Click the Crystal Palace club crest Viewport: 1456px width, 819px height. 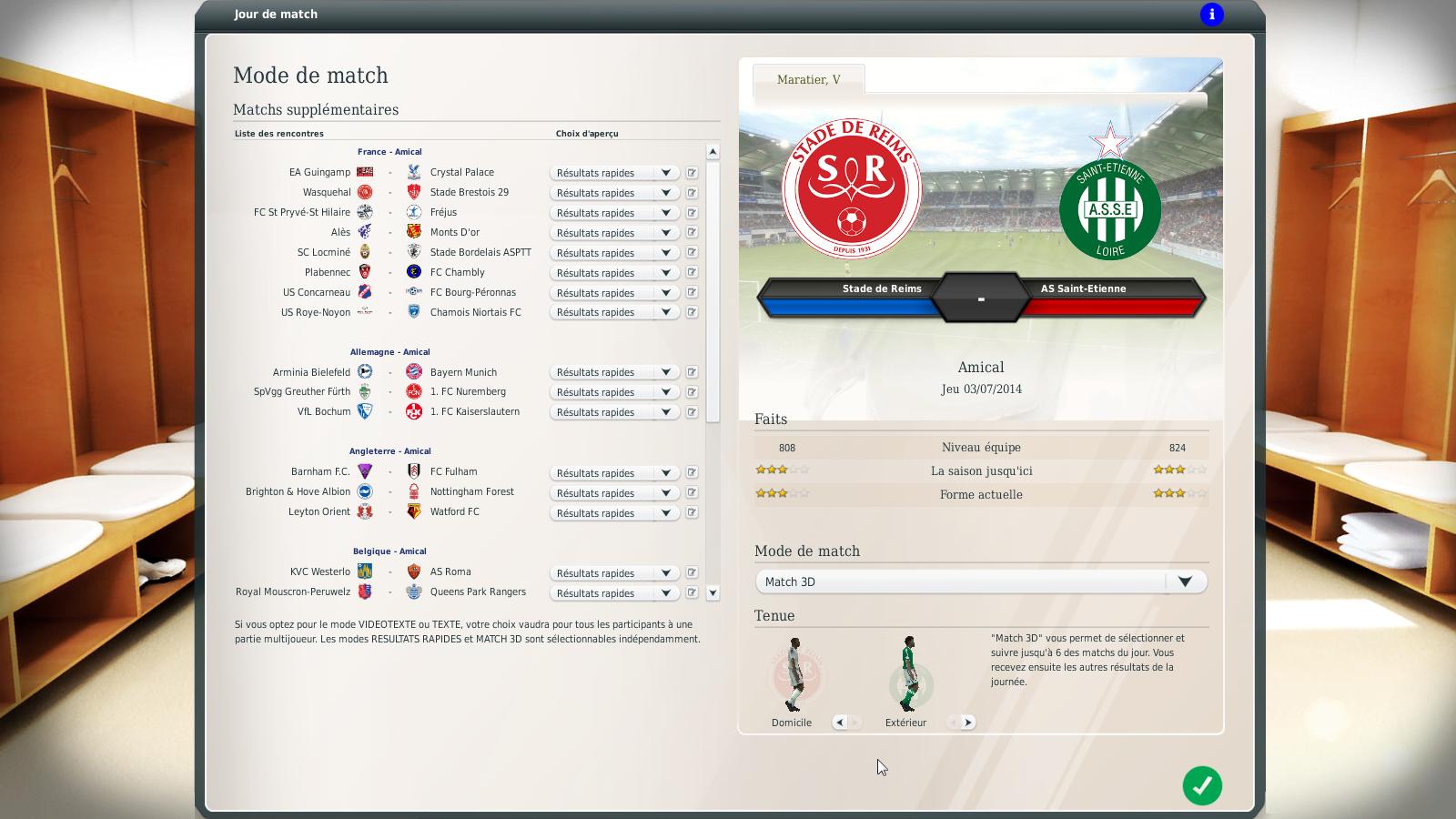coord(414,172)
